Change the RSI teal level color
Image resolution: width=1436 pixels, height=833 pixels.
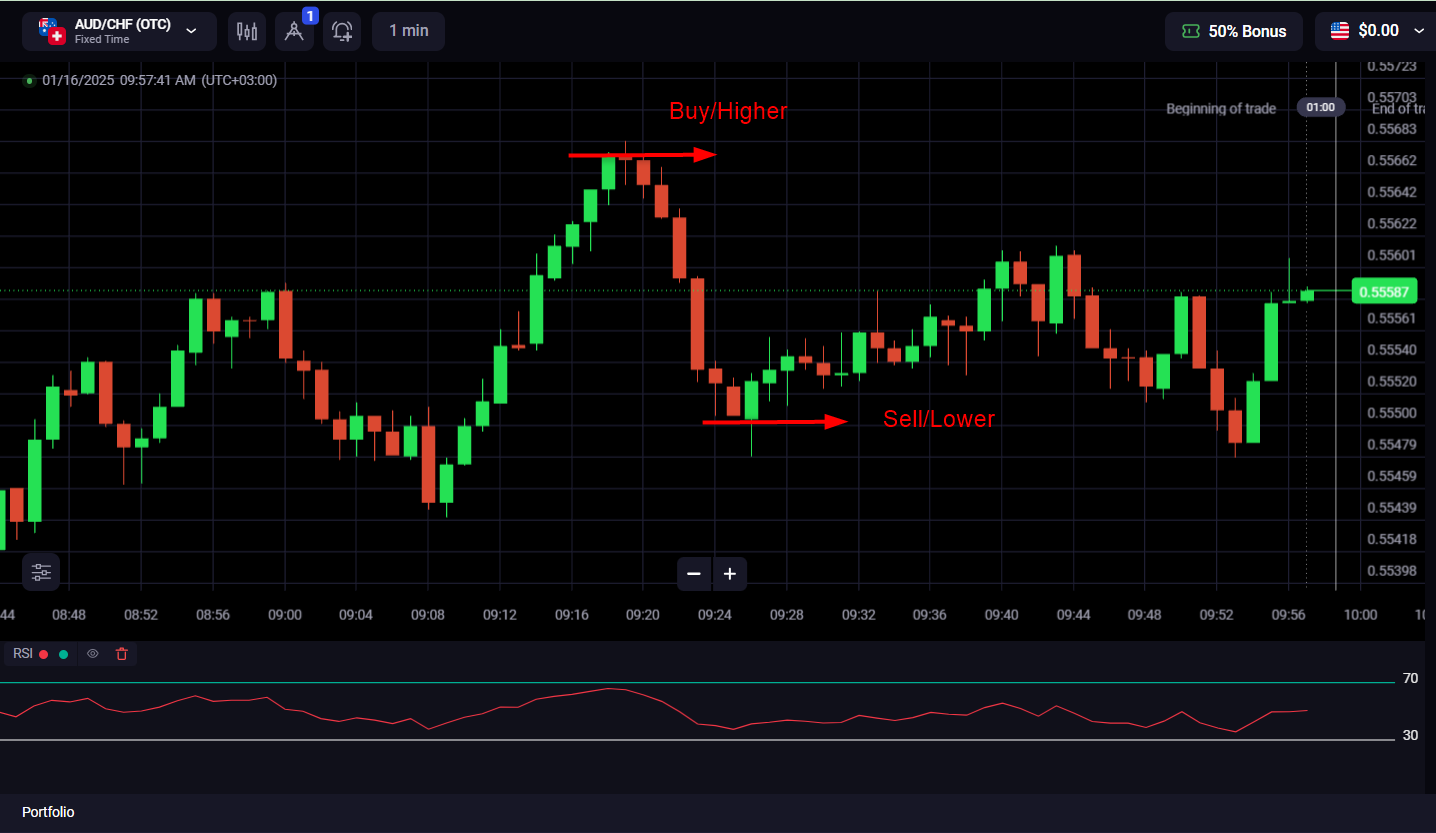click(x=64, y=654)
